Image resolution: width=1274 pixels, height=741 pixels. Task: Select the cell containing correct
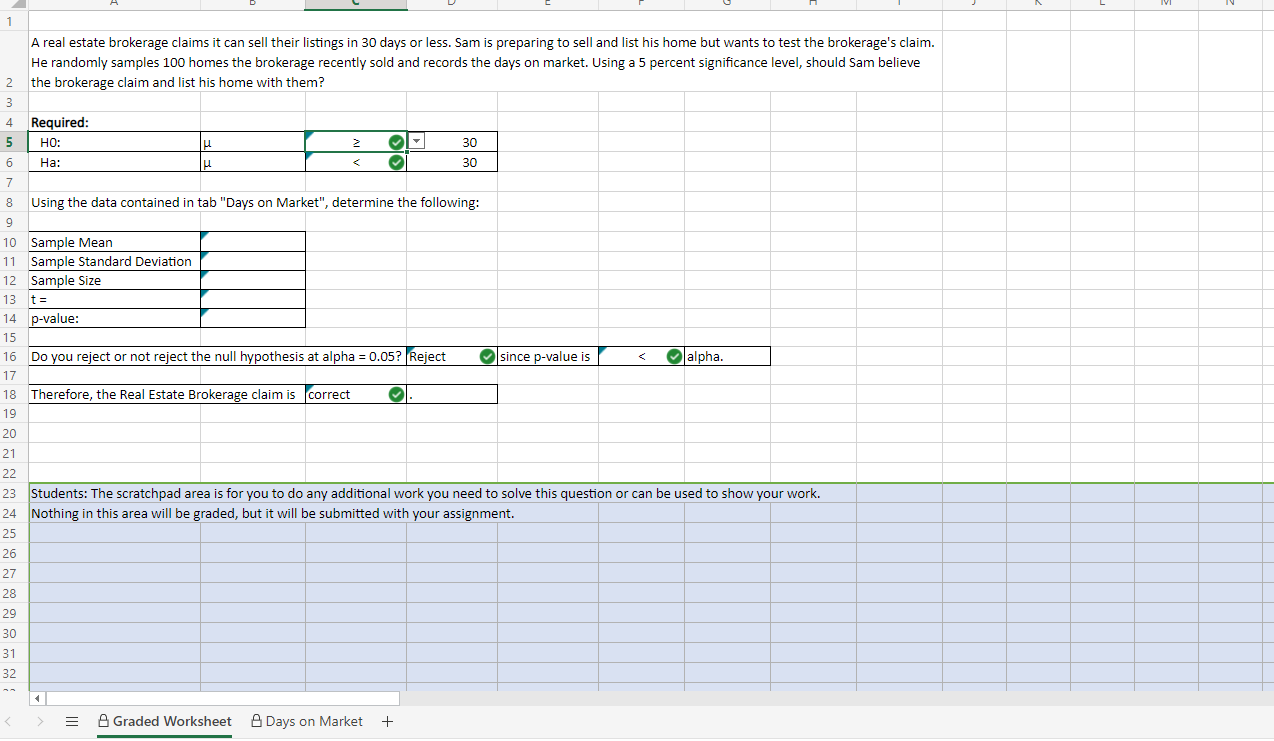[x=355, y=394]
